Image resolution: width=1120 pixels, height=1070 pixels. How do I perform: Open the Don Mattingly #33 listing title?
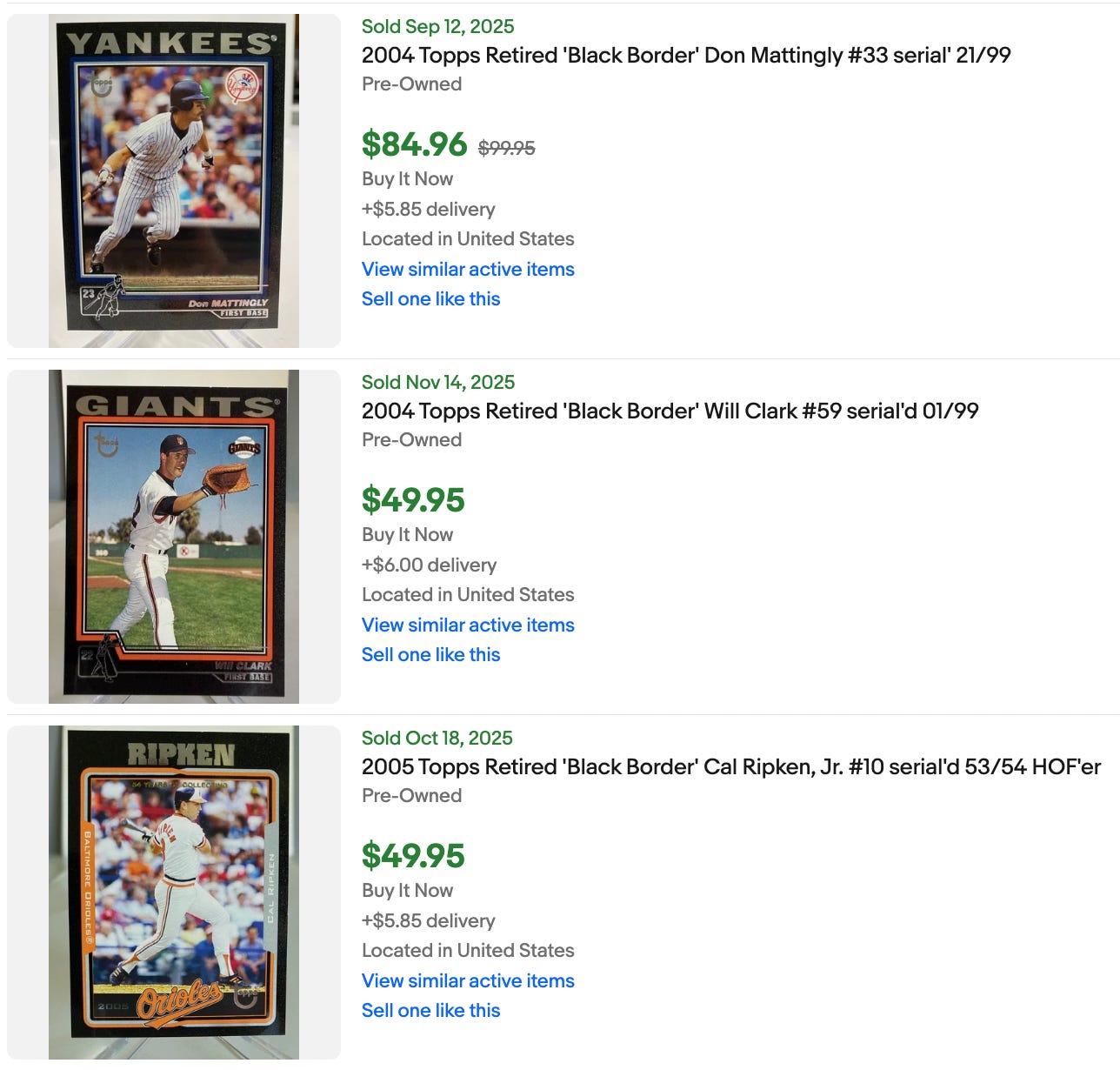pyautogui.click(x=686, y=55)
